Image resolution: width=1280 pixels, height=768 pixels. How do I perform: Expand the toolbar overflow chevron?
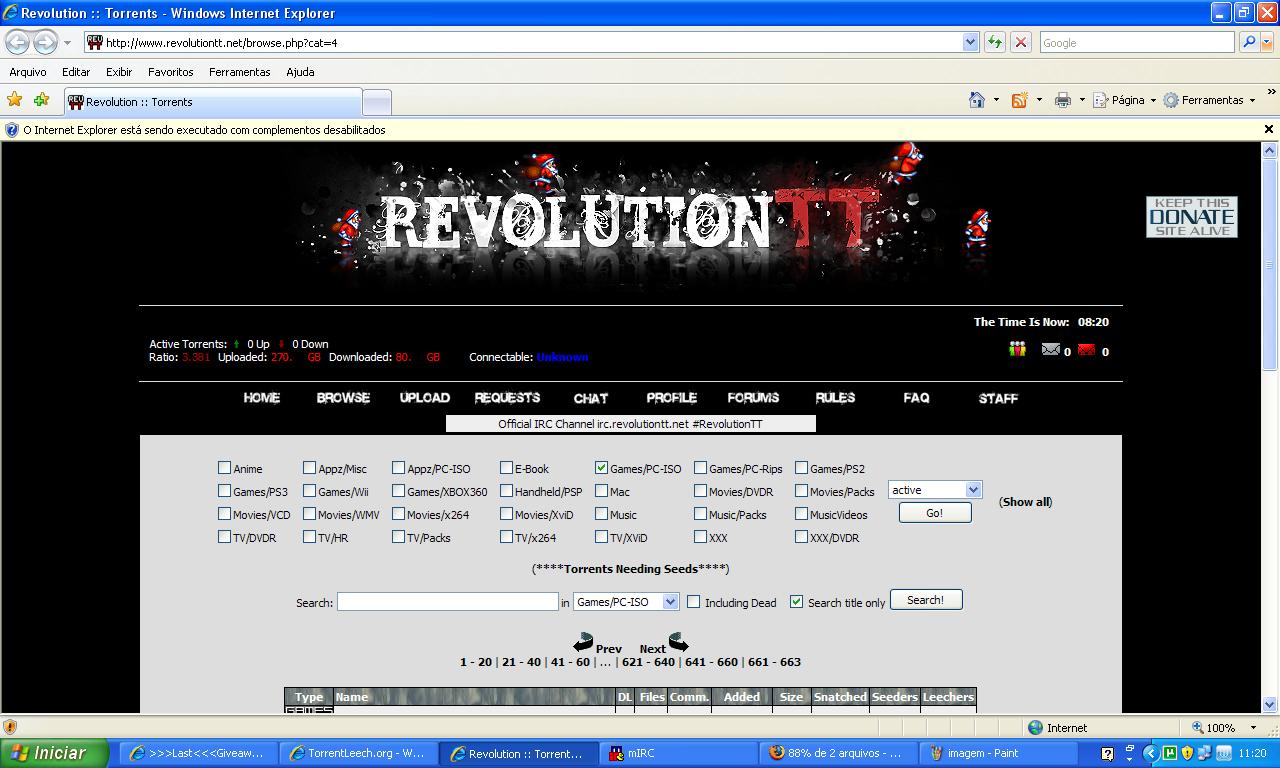pos(1271,92)
